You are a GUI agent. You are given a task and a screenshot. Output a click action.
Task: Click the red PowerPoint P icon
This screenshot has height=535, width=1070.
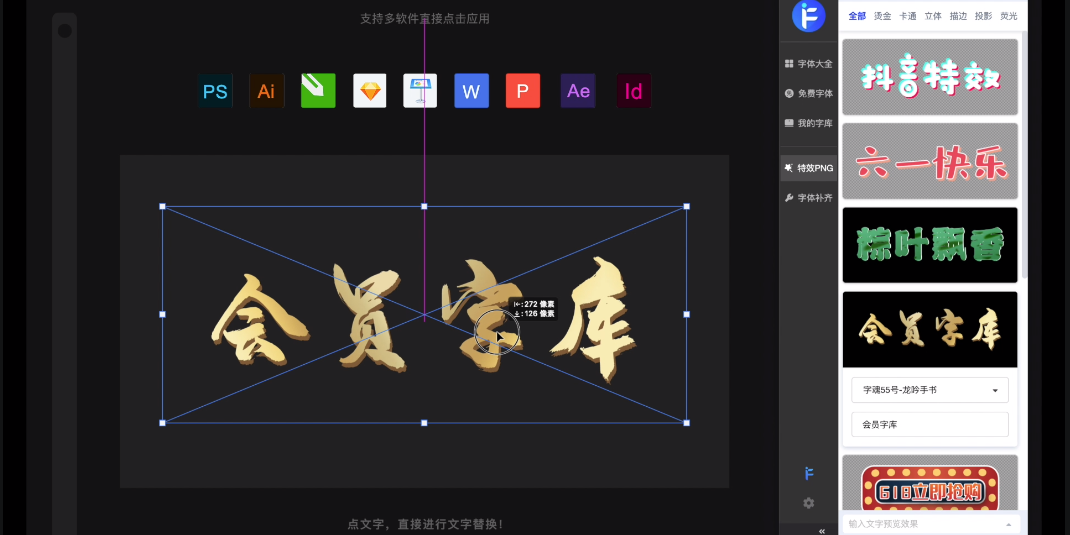(523, 91)
